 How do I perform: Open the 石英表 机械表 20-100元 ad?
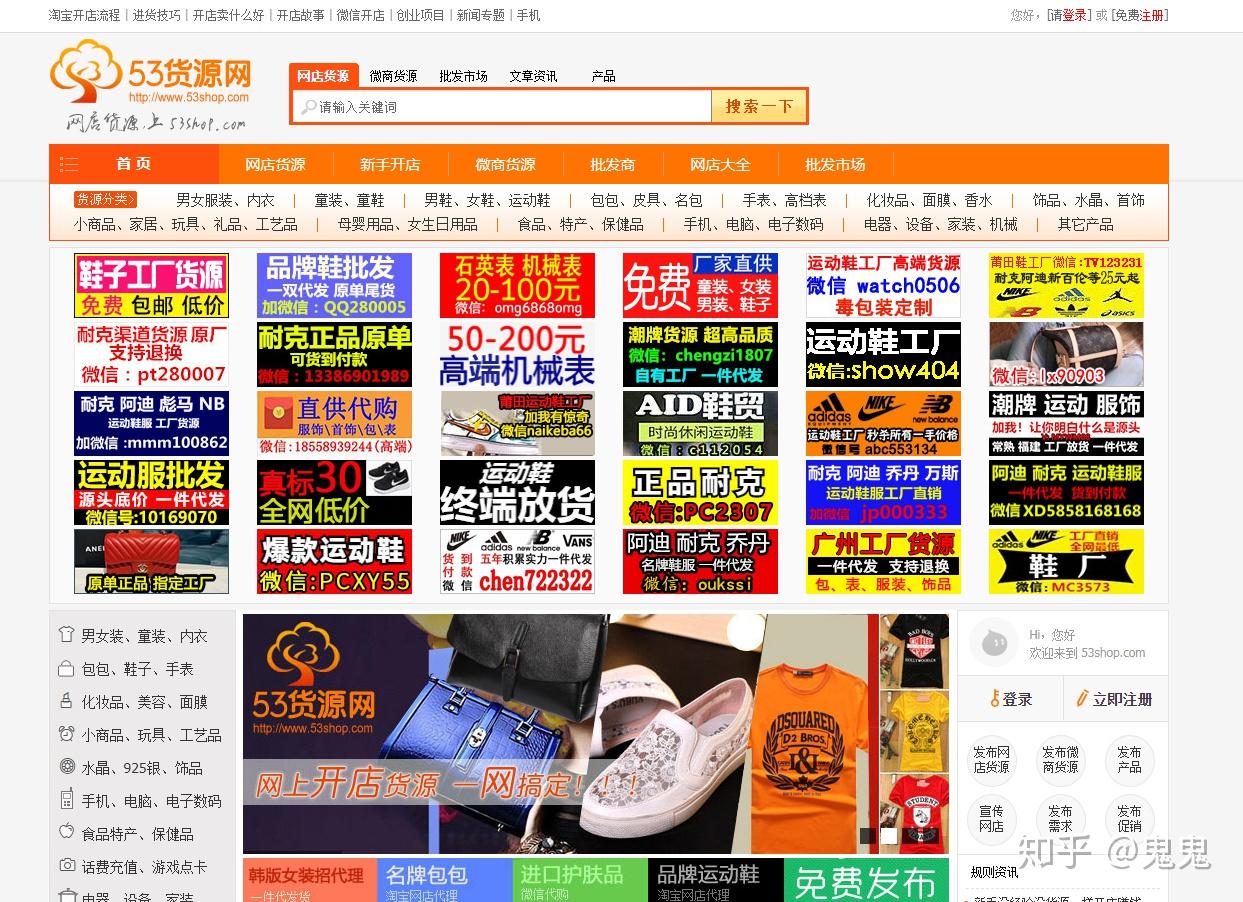[x=517, y=285]
